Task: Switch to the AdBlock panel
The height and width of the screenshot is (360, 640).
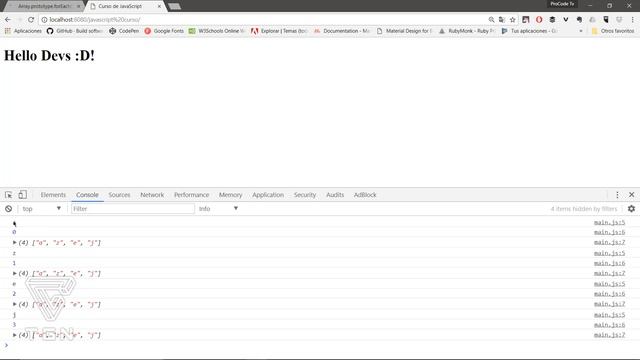Action: click(x=365, y=195)
